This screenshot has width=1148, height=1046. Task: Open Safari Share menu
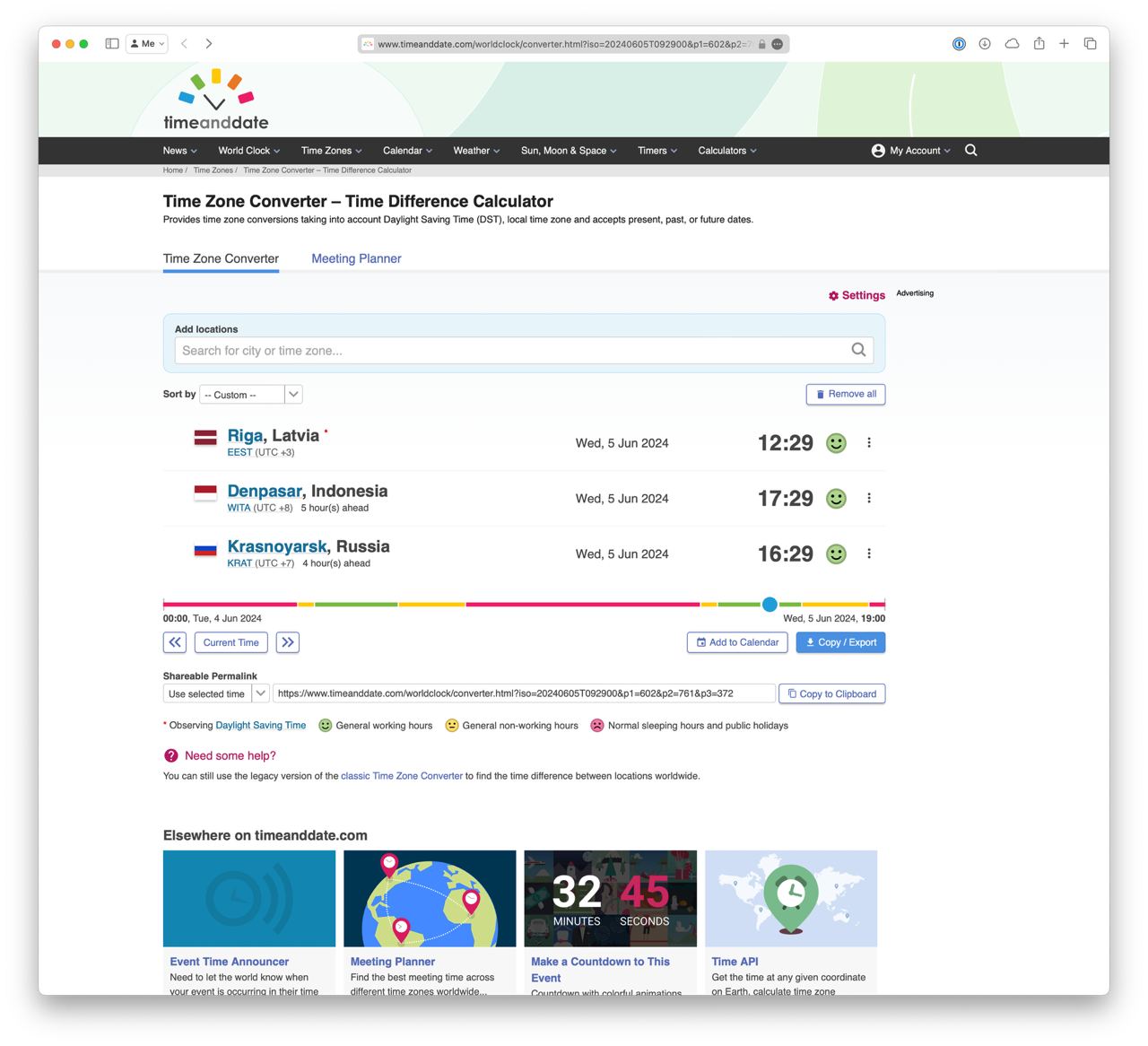(1039, 43)
